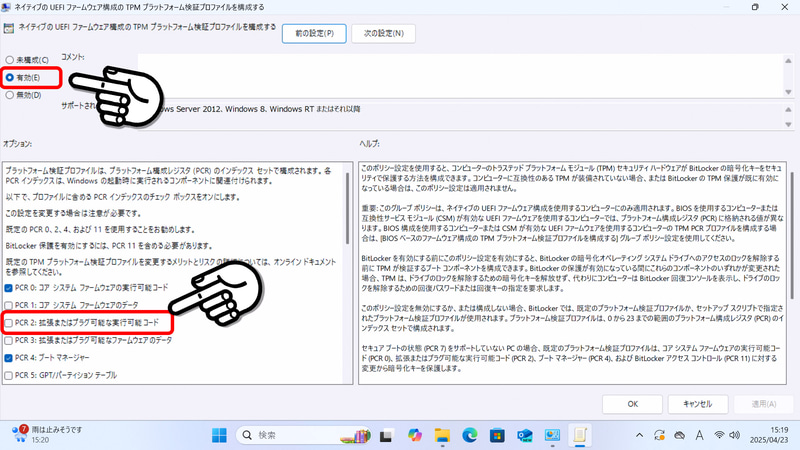This screenshot has height=450, width=800.
Task: Click inside the コメント text box
Action: pyautogui.click(x=459, y=76)
